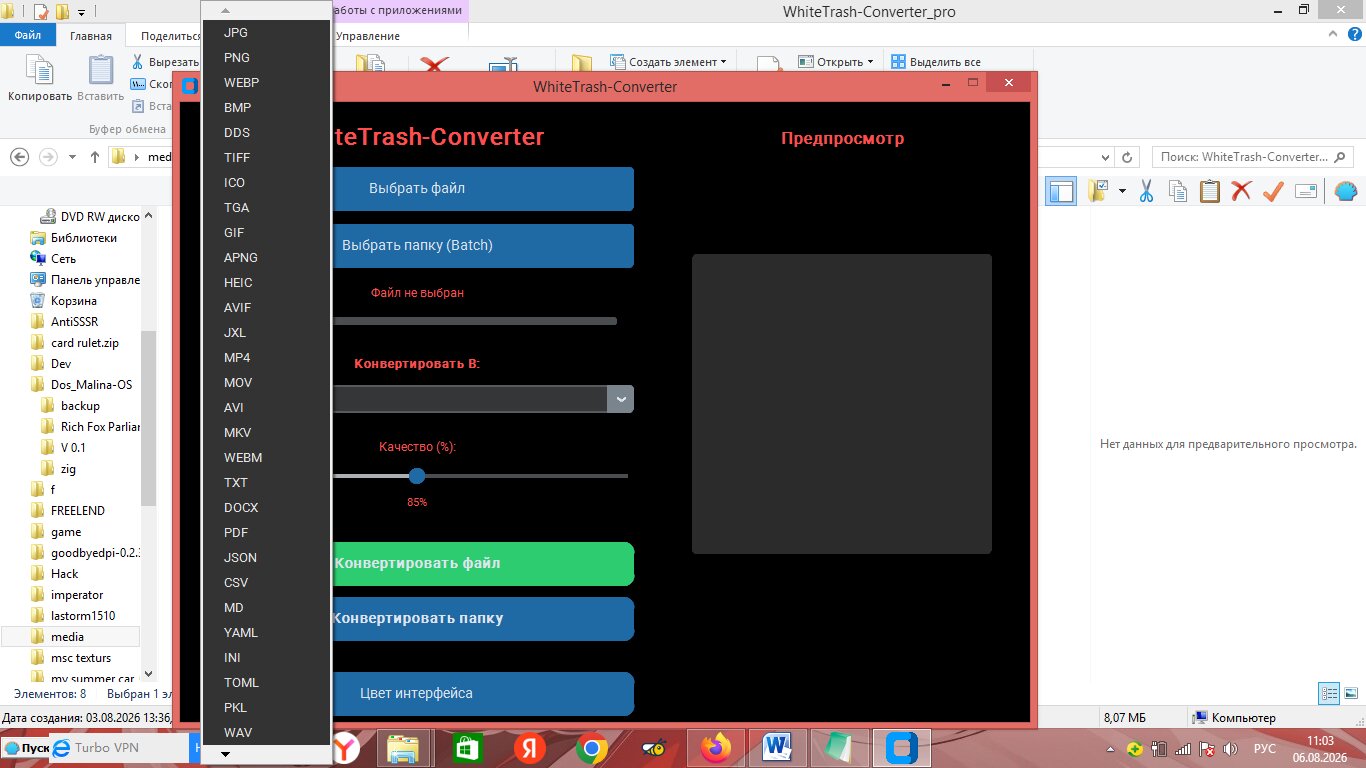Viewport: 1366px width, 768px height.
Task: Open the 'Открыть' dropdown in ribbon
Action: pyautogui.click(x=835, y=61)
